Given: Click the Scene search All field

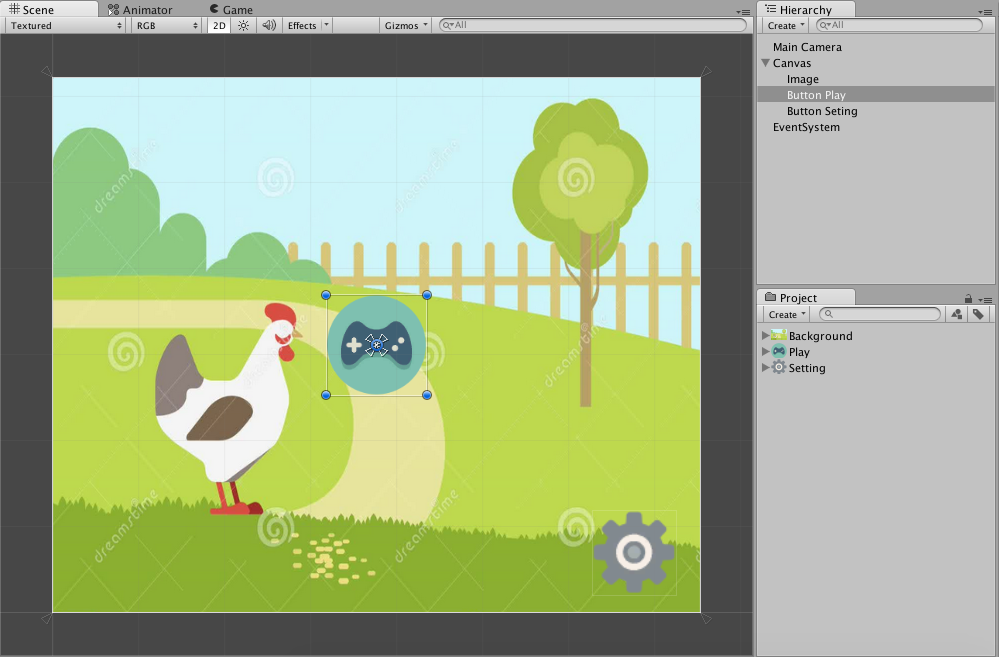Looking at the screenshot, I should pos(590,25).
